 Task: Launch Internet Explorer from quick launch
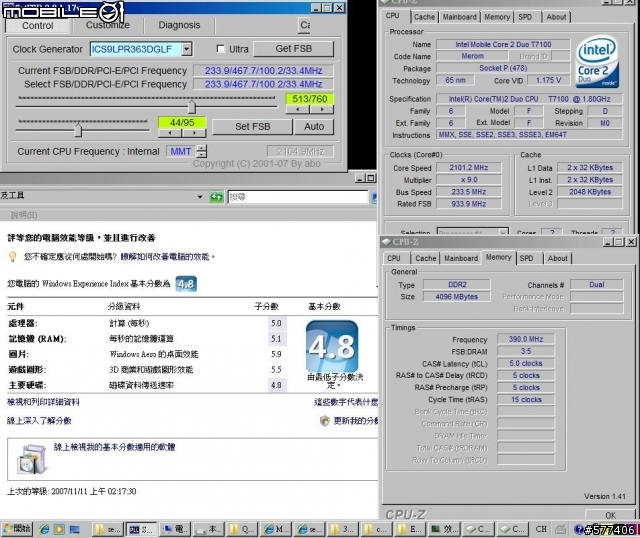click(x=44, y=529)
